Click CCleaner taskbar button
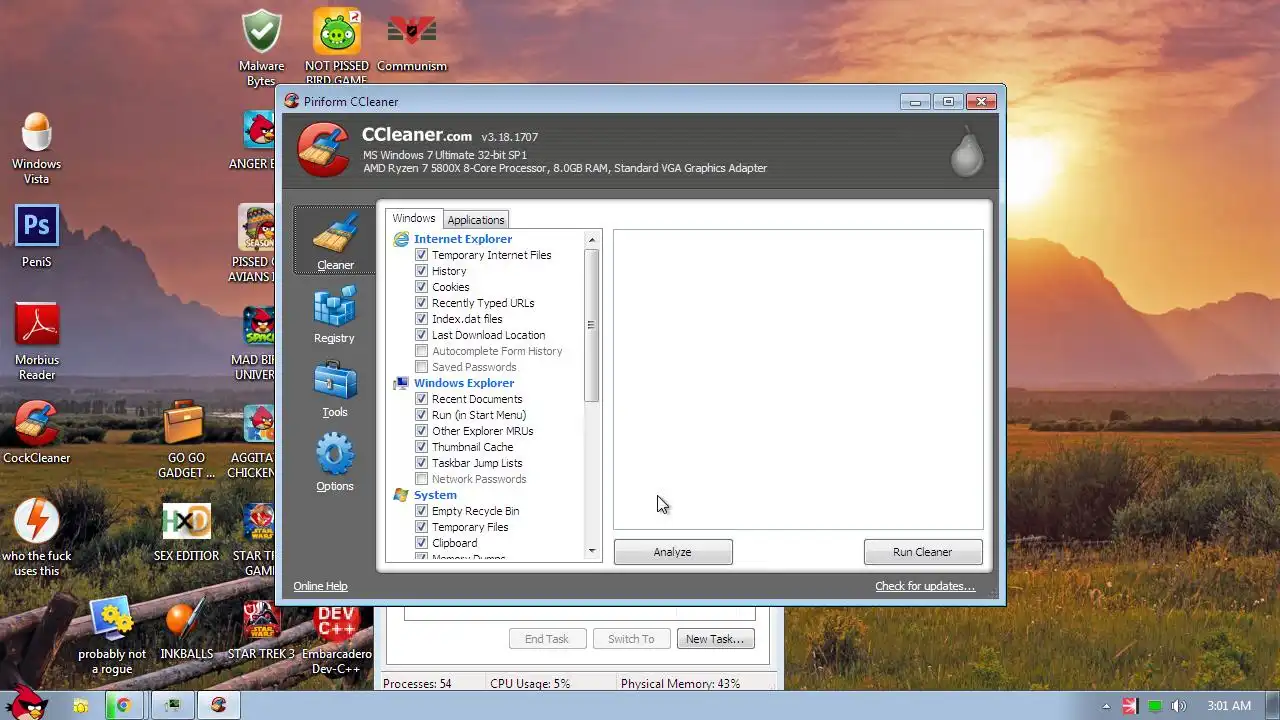Viewport: 1280px width, 720px height. click(218, 705)
